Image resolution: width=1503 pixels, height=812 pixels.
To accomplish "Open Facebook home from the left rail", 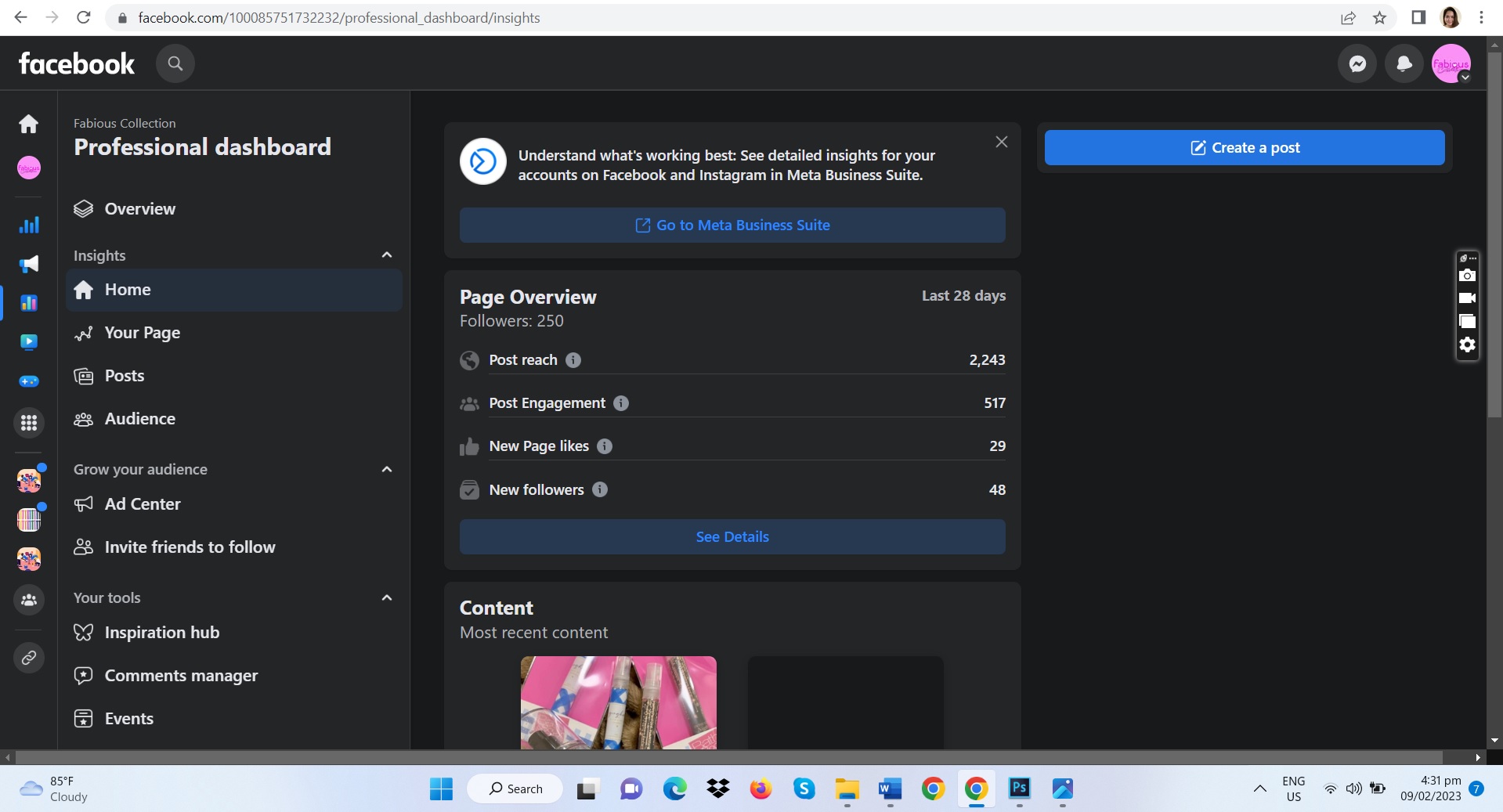I will pyautogui.click(x=29, y=124).
